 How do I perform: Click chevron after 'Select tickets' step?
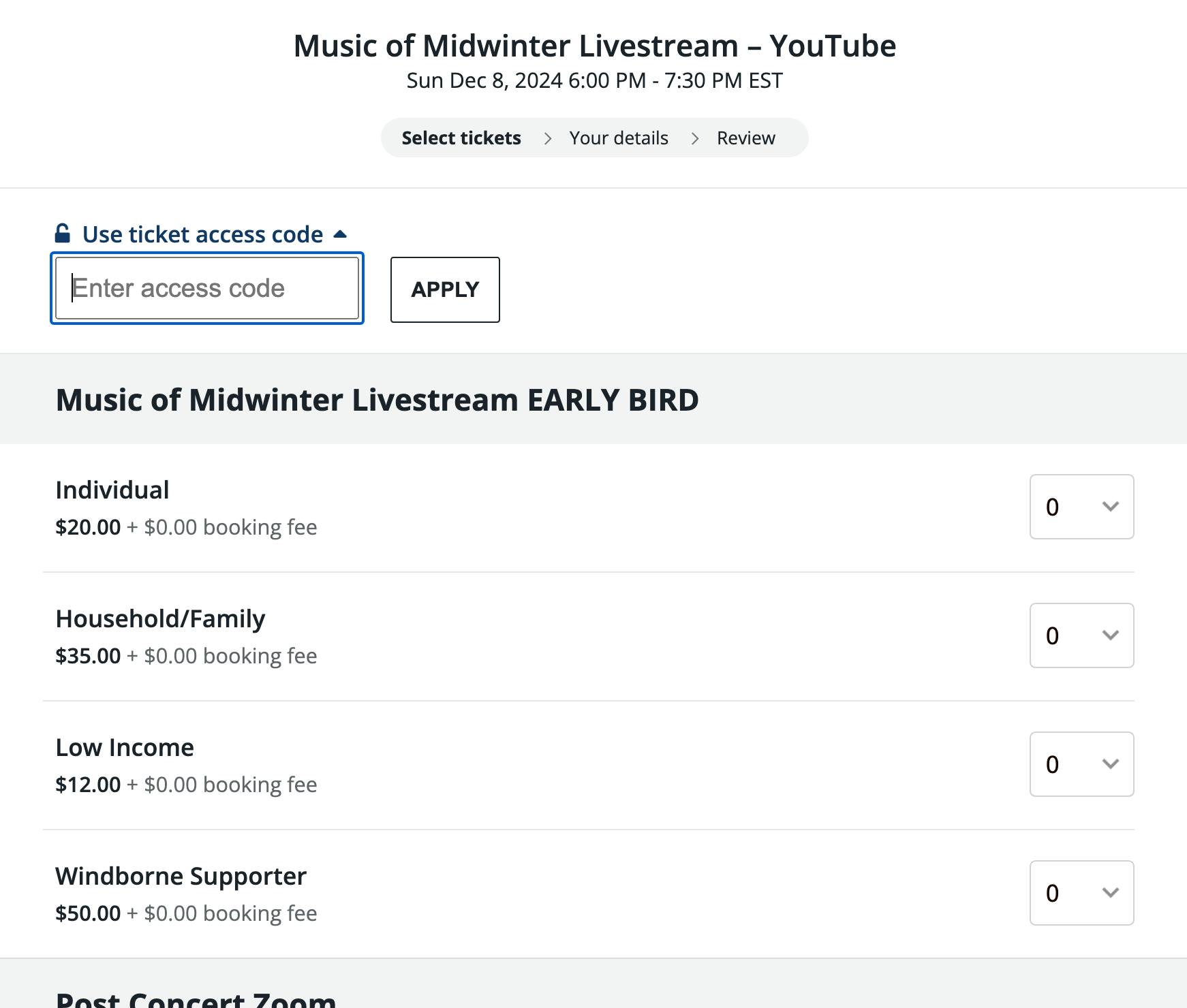[x=547, y=139]
